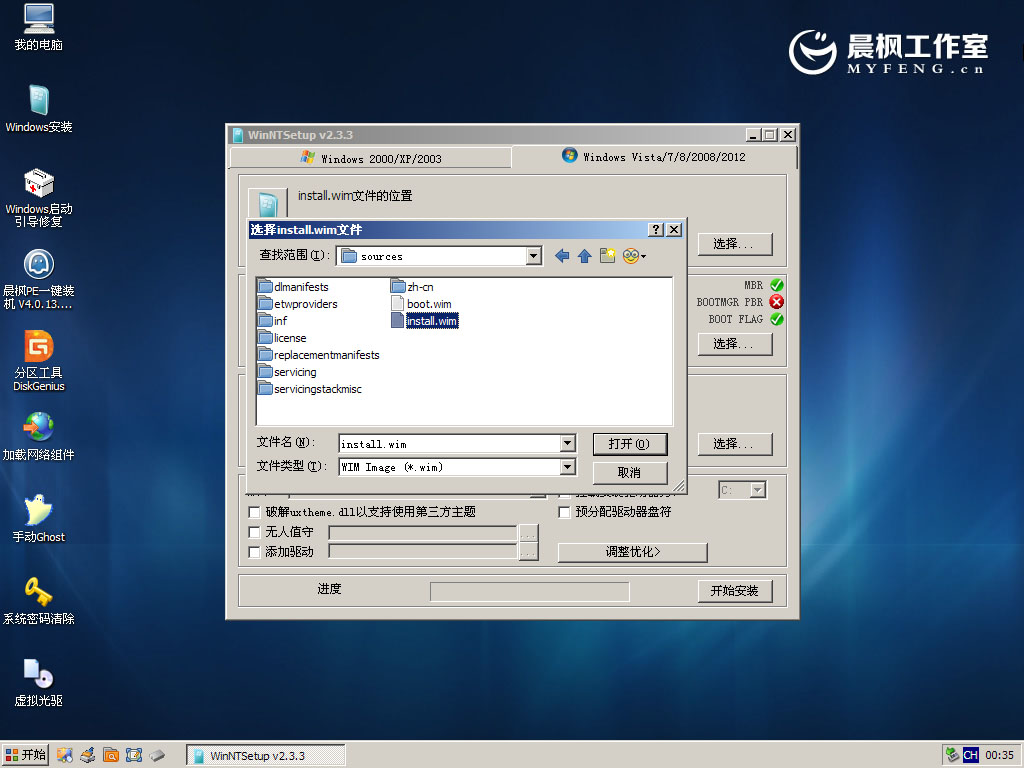Select the servicing folder
This screenshot has height=768, width=1024.
click(x=287, y=372)
